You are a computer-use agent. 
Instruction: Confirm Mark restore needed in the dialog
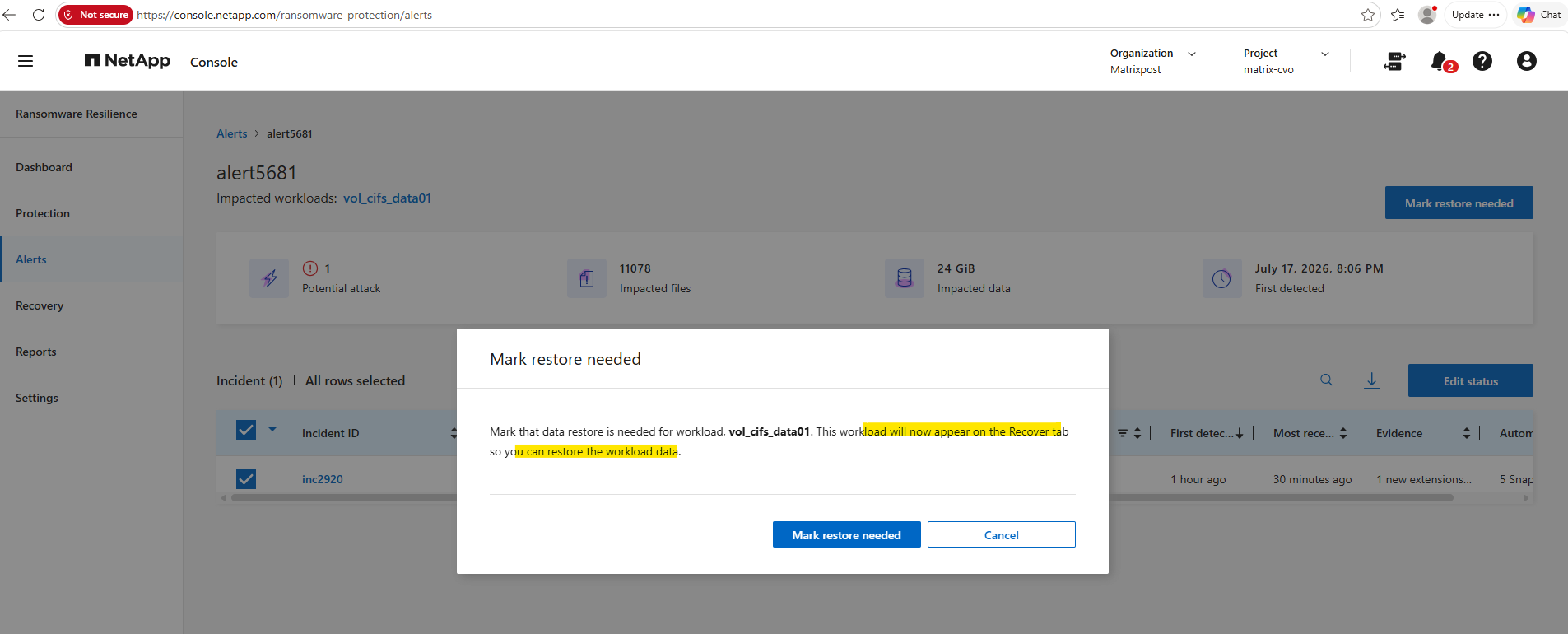click(x=846, y=534)
